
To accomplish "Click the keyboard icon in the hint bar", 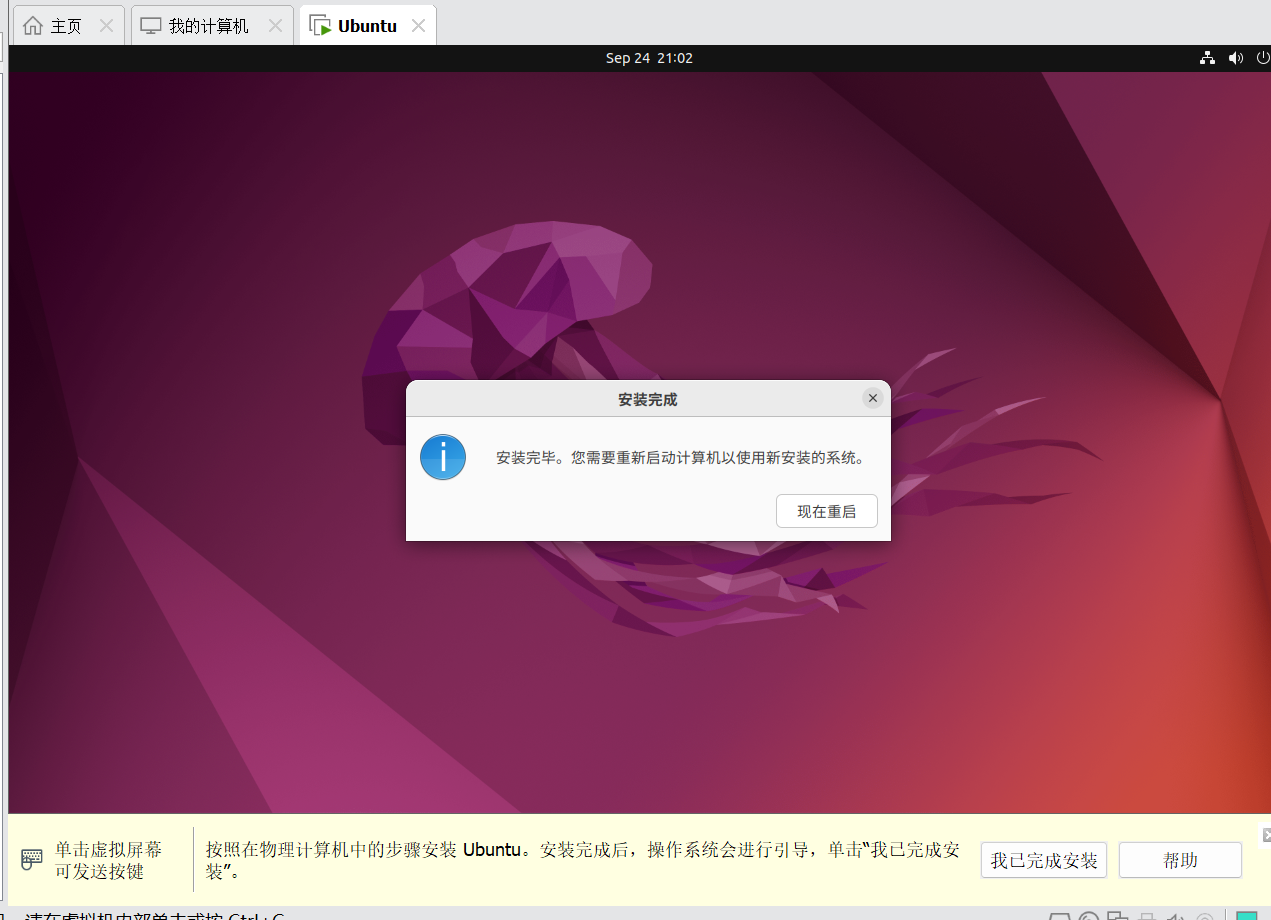I will coord(32,859).
